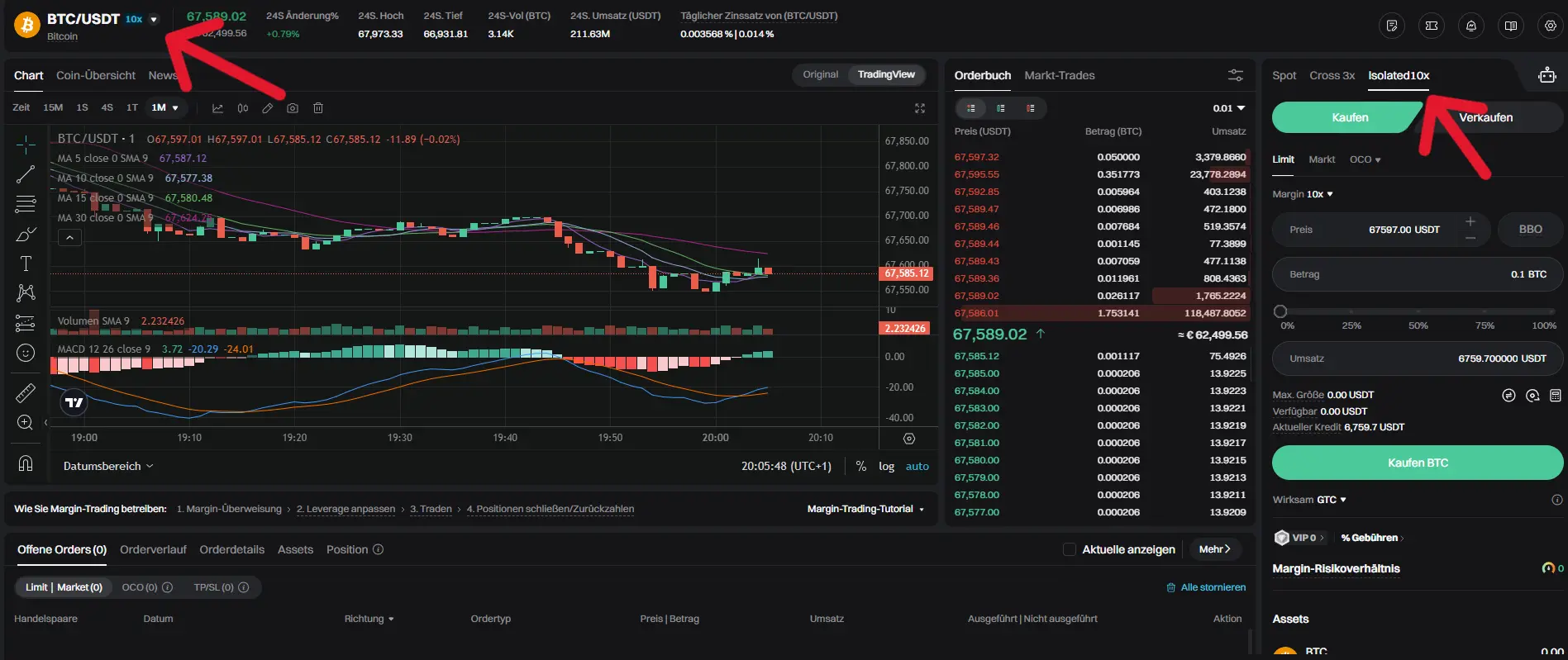Open the settings gear icon in the header

tap(1551, 26)
